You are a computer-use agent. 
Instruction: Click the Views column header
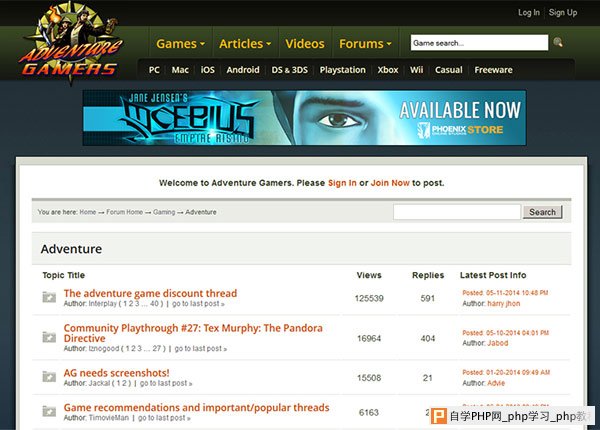pos(369,275)
